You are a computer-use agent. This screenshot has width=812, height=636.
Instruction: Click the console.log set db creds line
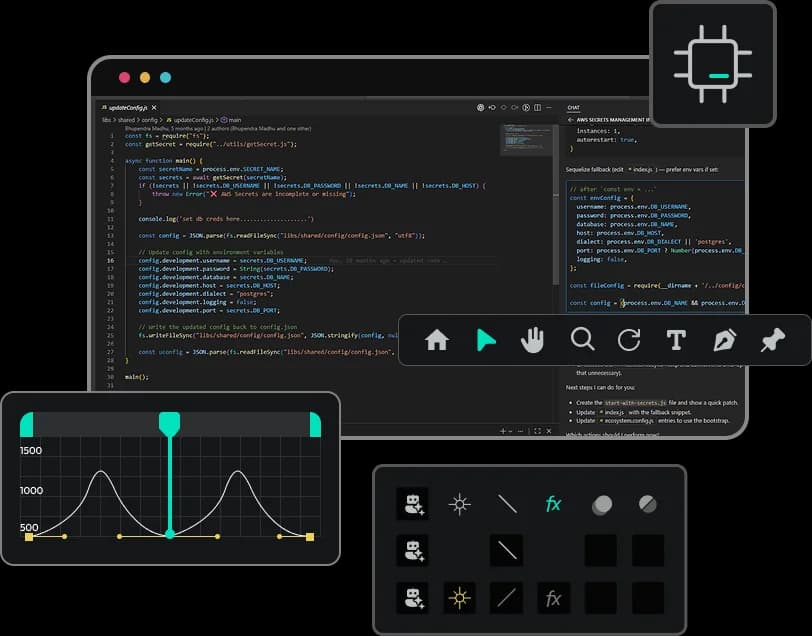tap(226, 219)
